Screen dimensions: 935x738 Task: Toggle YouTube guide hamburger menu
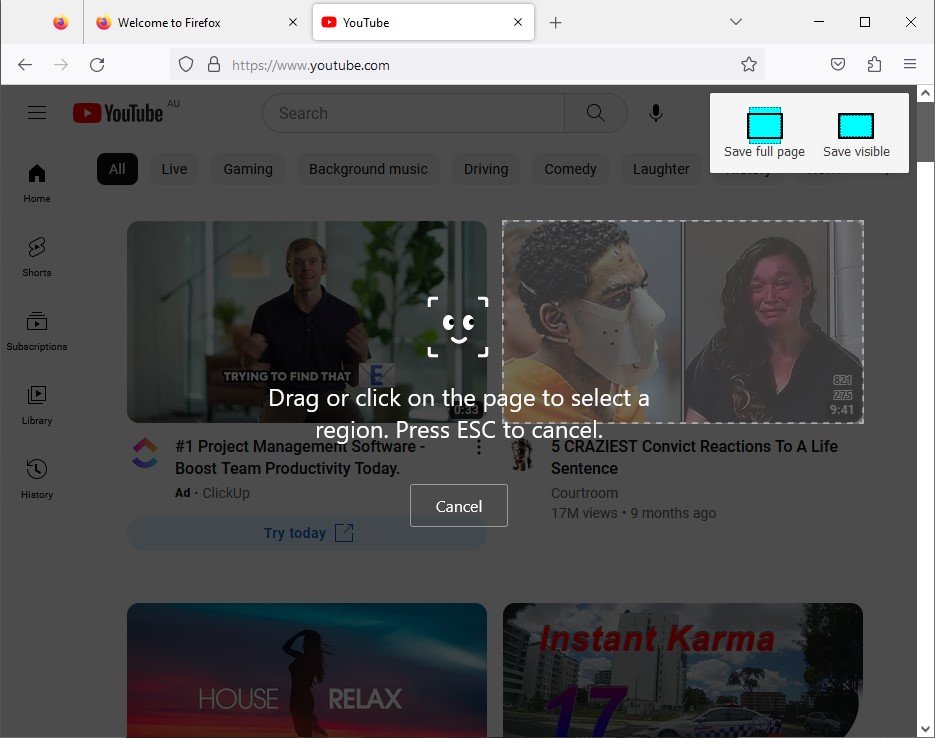[x=37, y=113]
